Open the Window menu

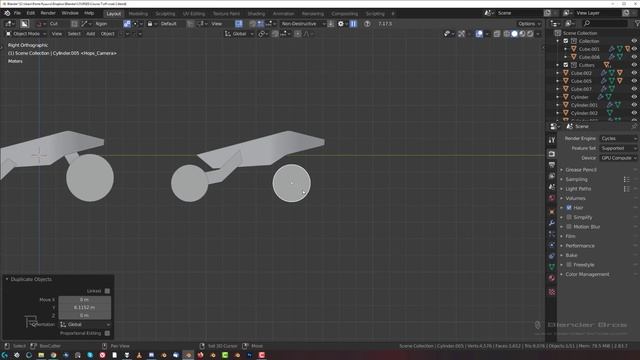point(70,13)
